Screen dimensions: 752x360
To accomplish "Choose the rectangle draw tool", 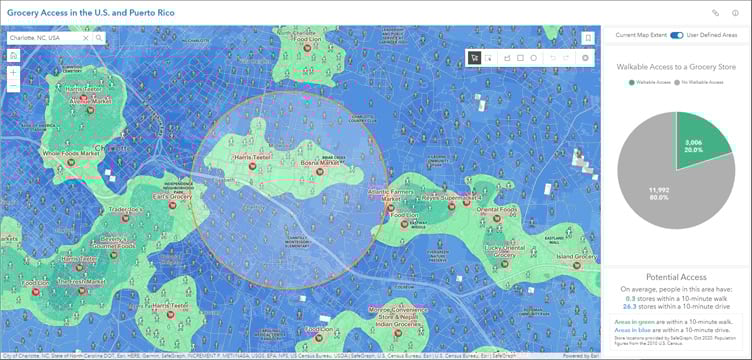I will [x=520, y=58].
